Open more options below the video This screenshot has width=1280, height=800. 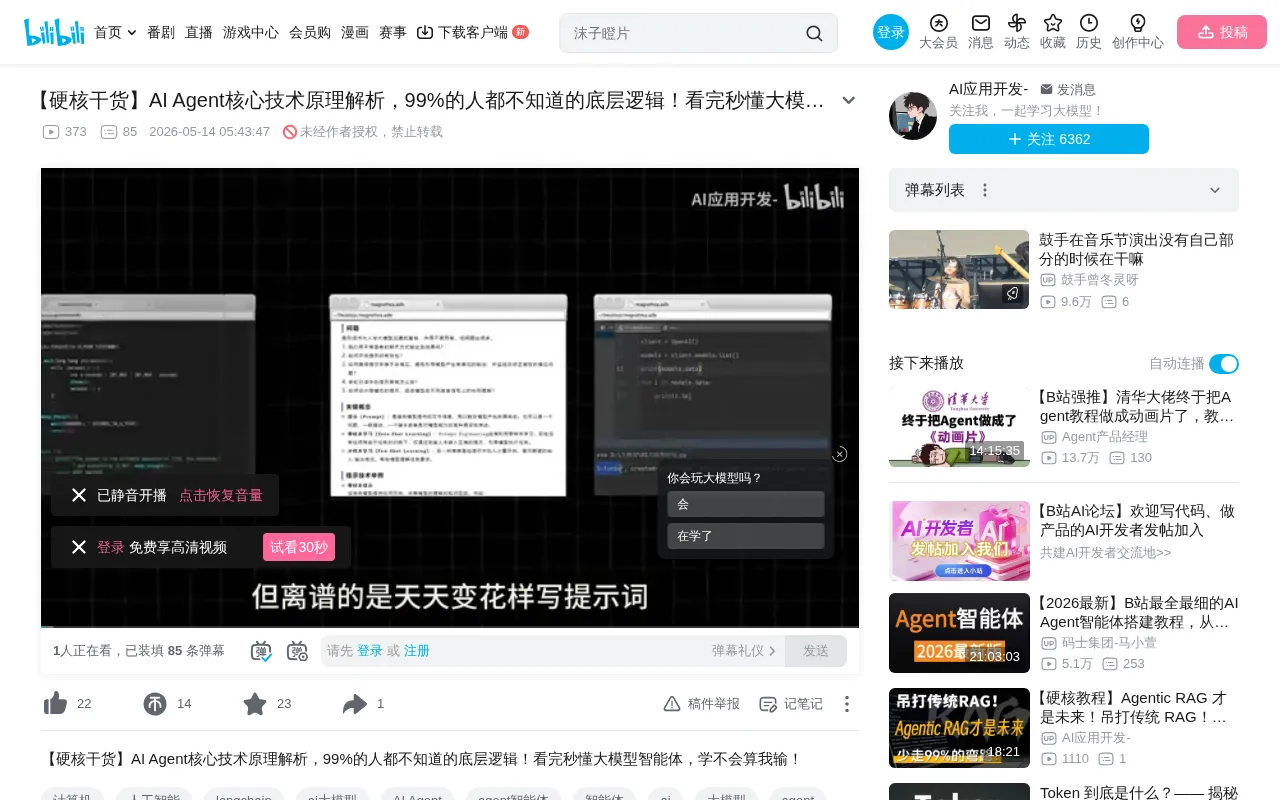coord(847,704)
